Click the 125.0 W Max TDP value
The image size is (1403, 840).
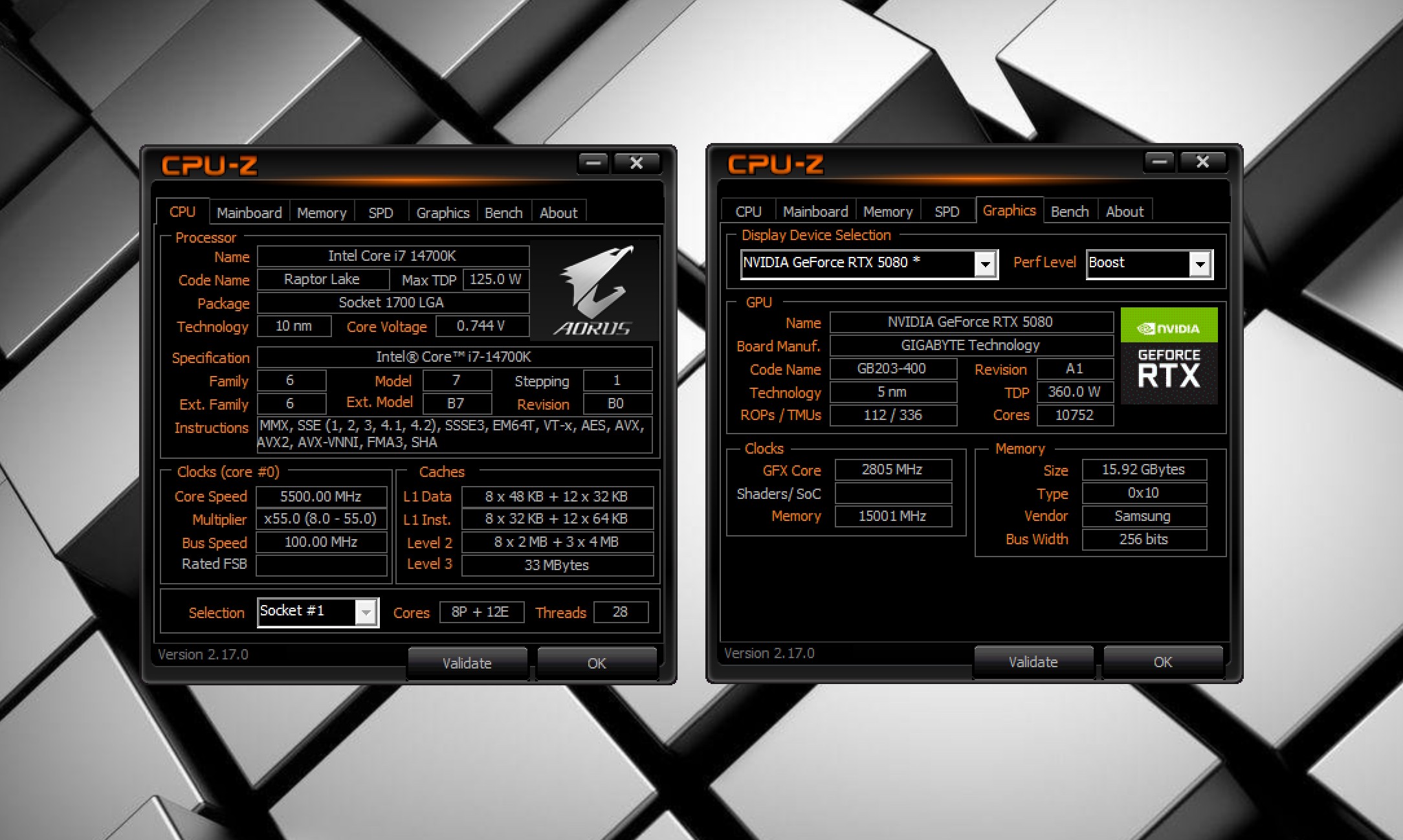click(x=496, y=280)
